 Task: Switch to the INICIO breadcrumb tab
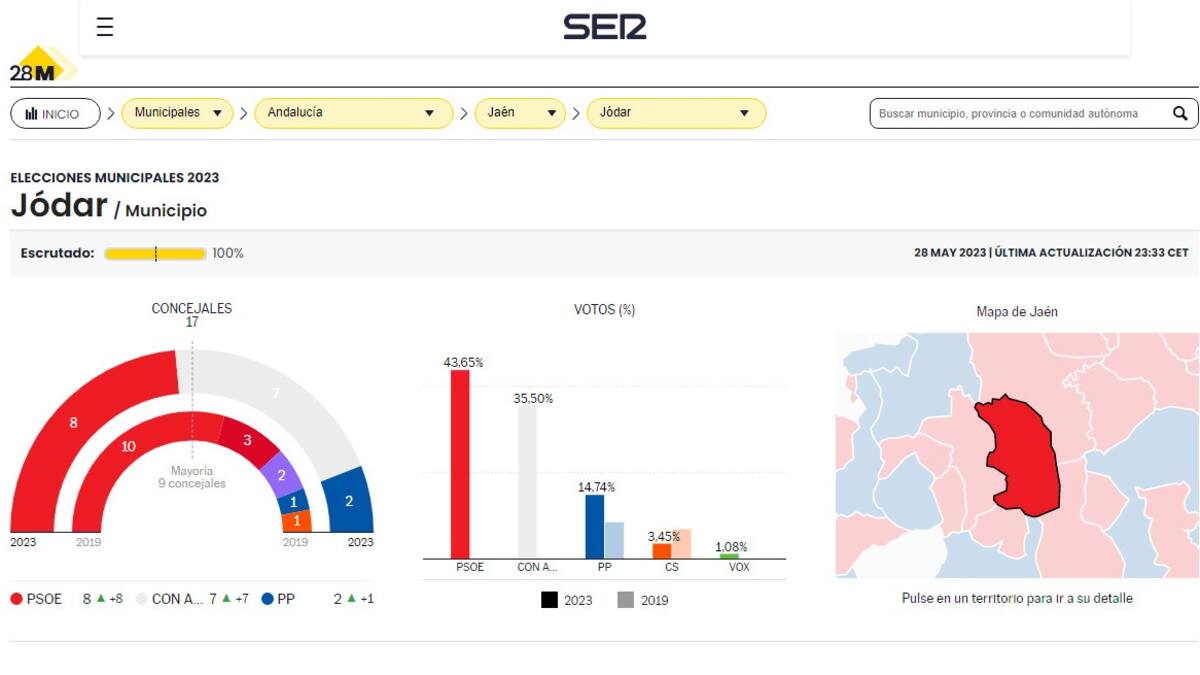[55, 113]
